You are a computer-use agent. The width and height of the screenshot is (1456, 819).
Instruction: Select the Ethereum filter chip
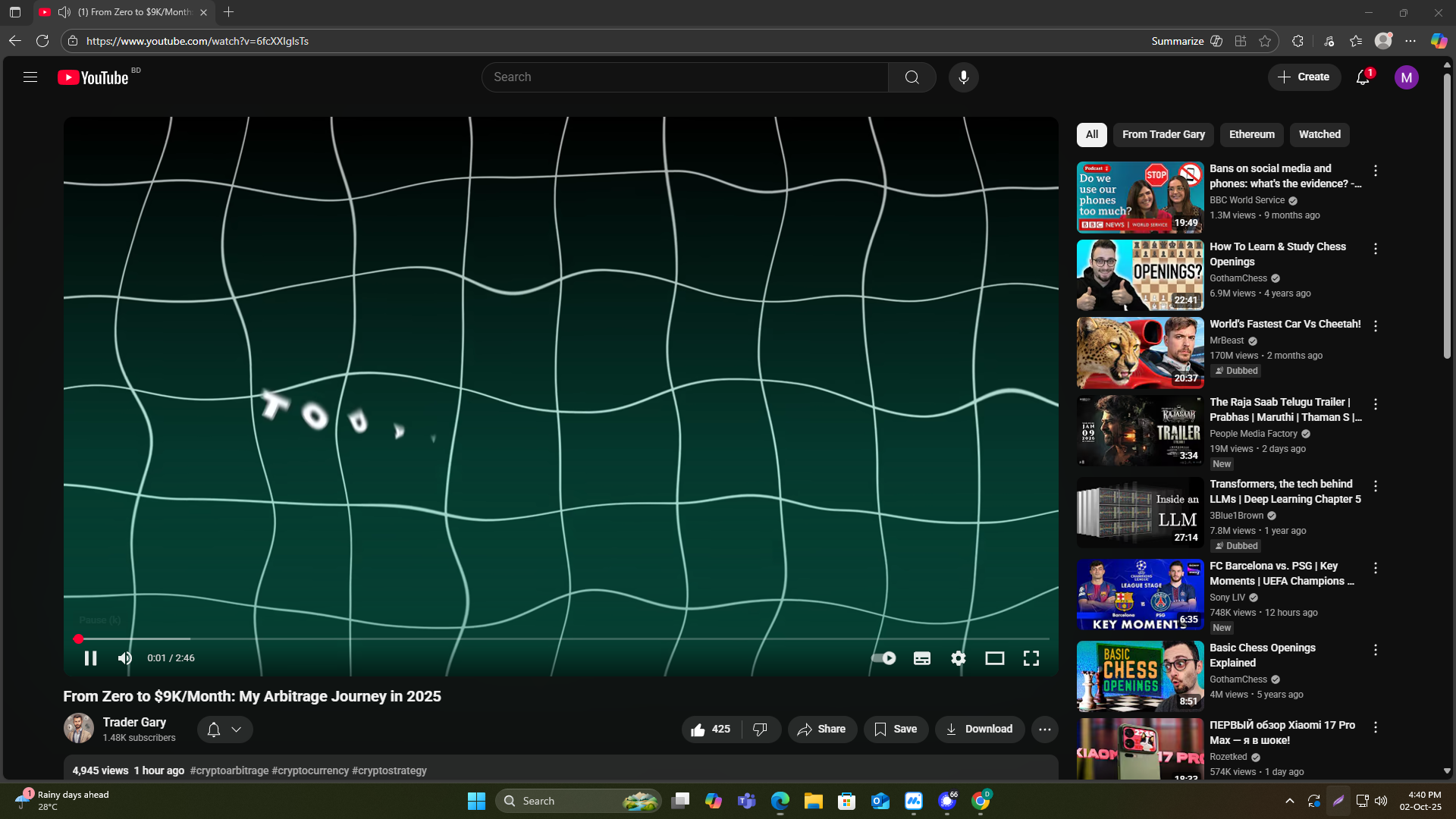click(x=1251, y=134)
